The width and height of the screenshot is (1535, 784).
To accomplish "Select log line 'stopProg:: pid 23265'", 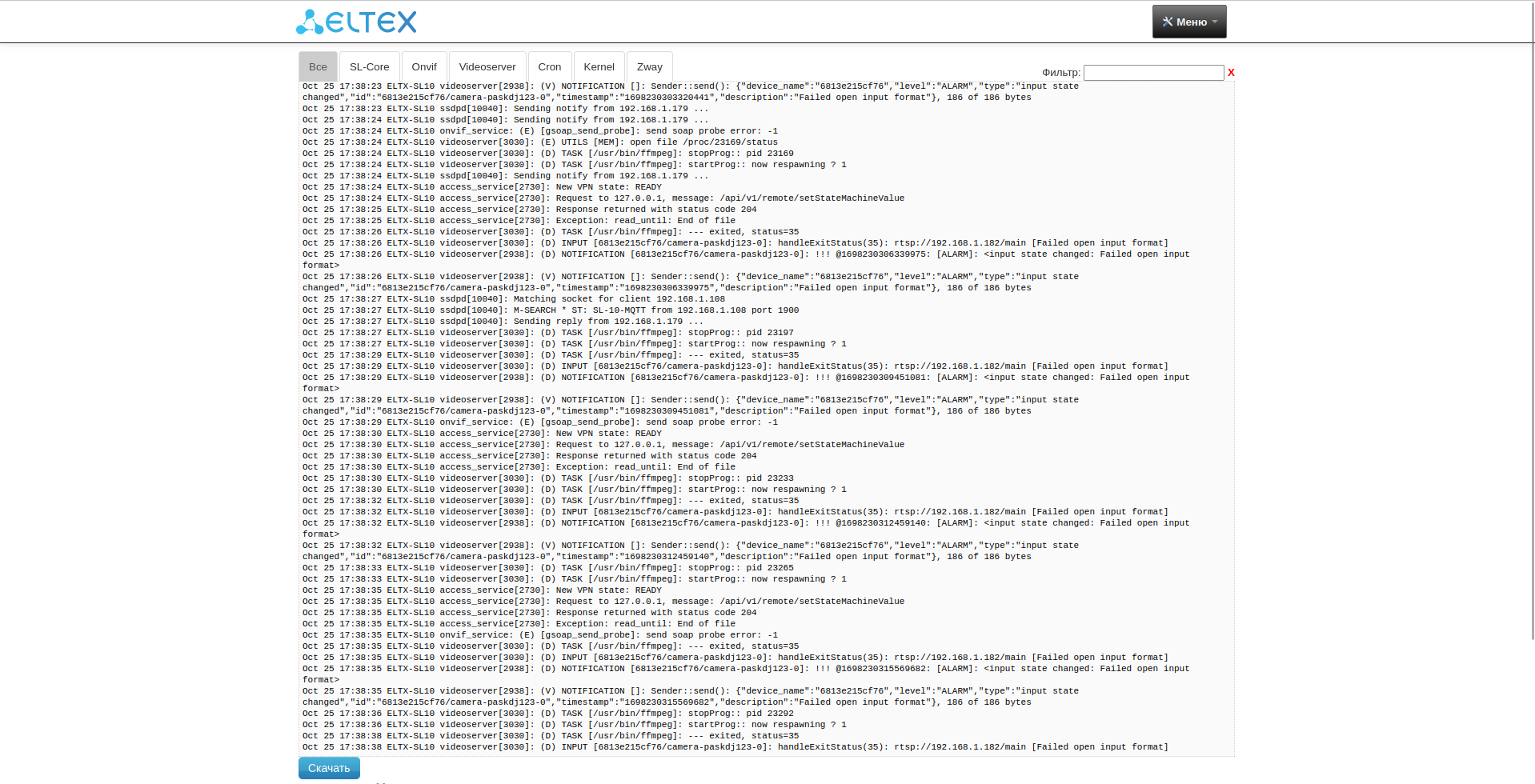I will 548,568.
